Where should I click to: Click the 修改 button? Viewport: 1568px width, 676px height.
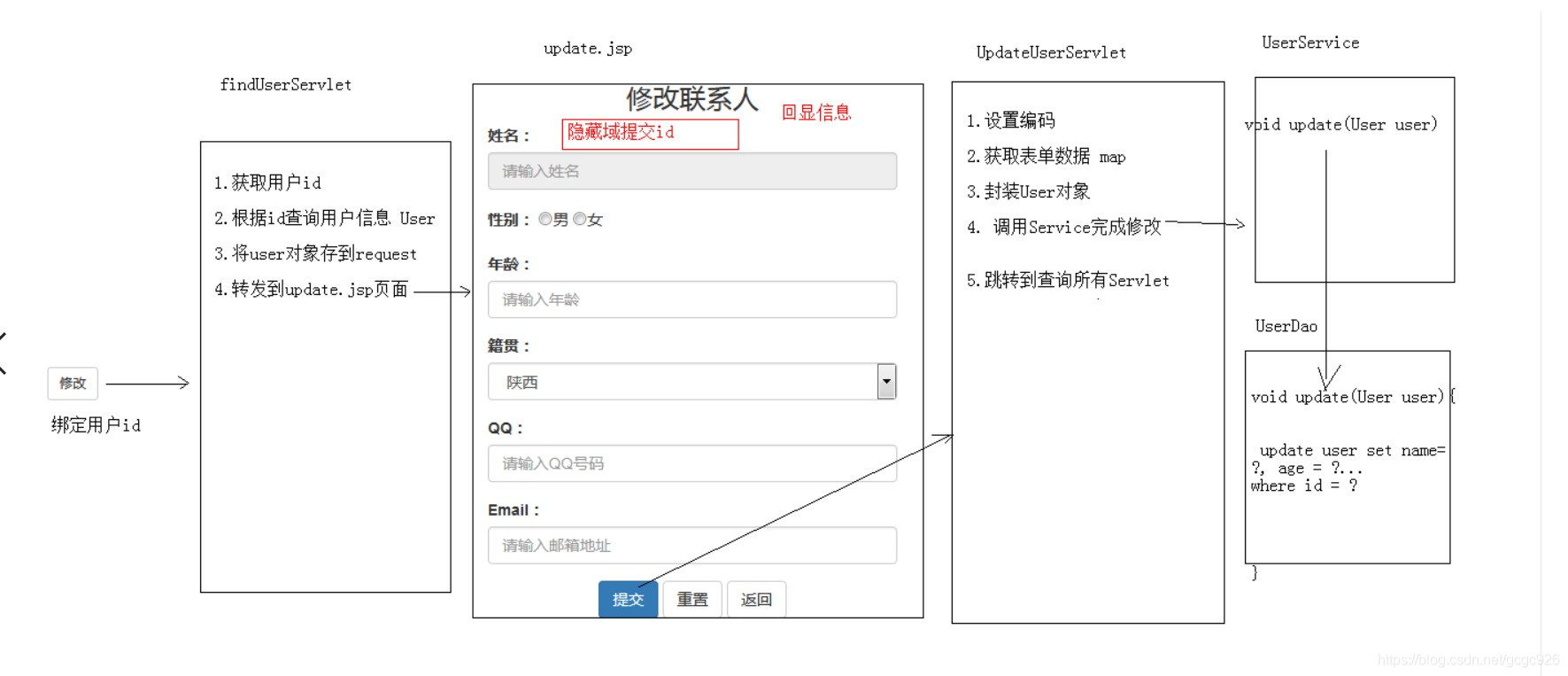73,384
